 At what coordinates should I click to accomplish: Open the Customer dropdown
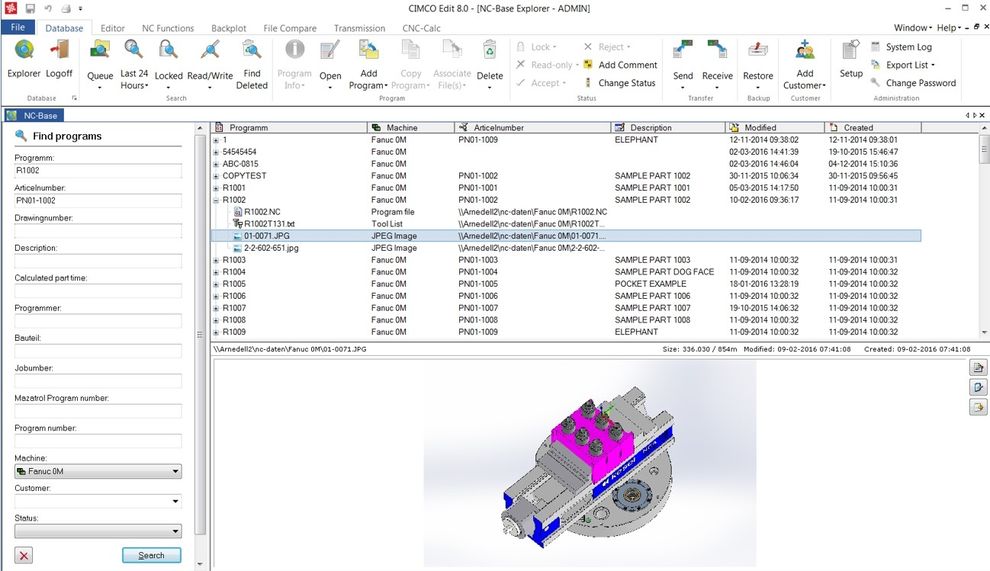[x=98, y=501]
